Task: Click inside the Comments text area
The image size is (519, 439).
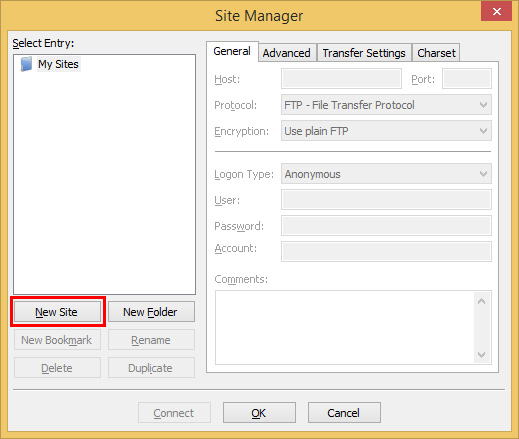Action: 344,327
